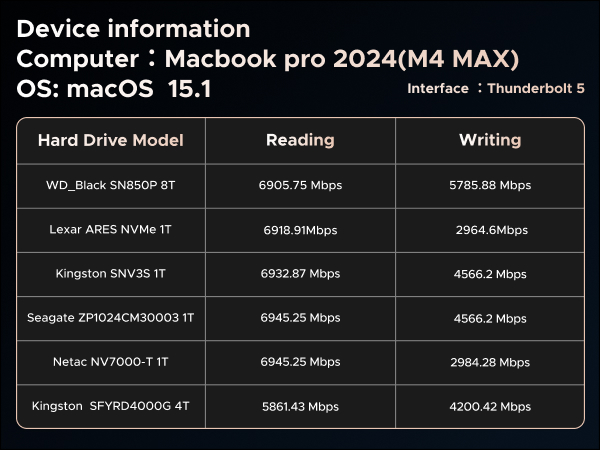Click the Macbook pro 2024(M4 MAX) text
This screenshot has width=600, height=450.
342,59
